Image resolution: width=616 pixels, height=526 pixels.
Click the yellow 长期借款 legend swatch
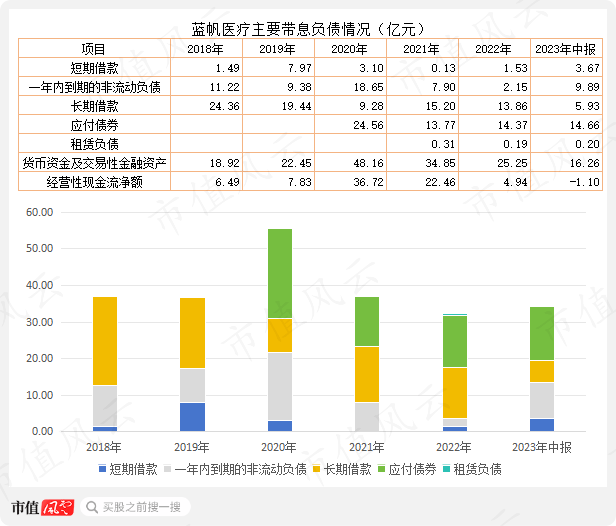[x=317, y=469]
